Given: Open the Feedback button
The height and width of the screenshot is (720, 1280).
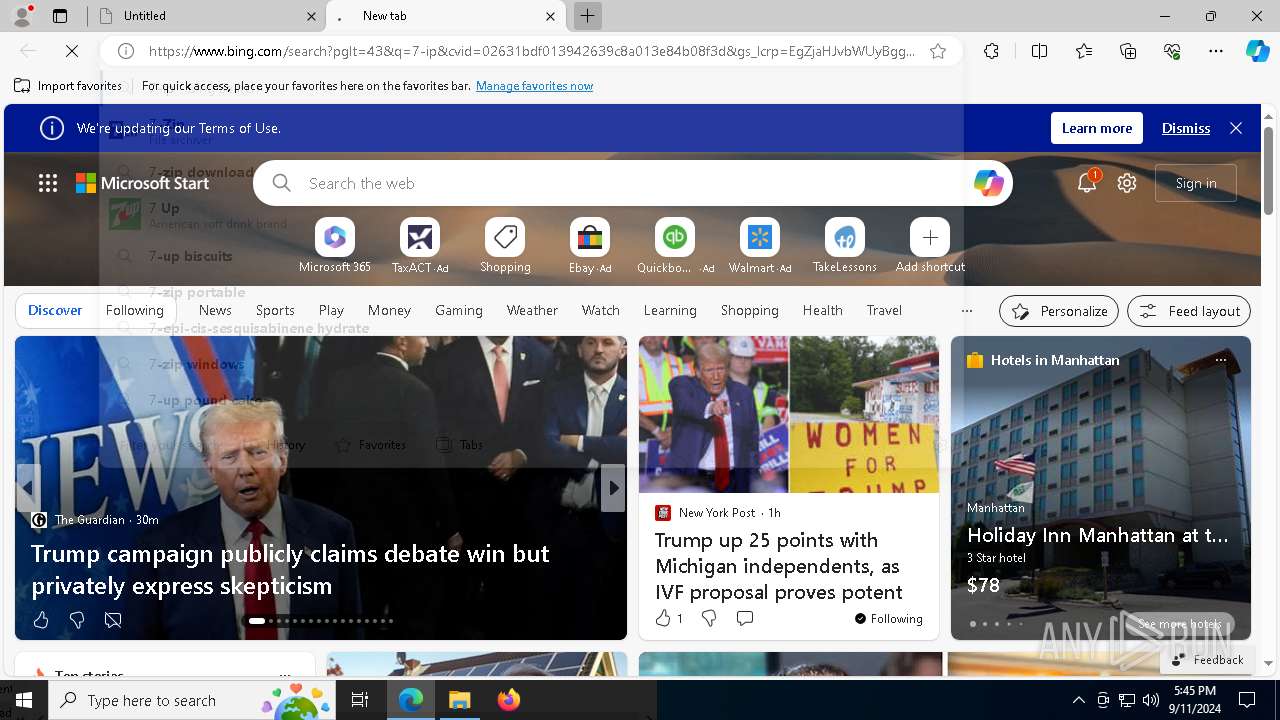Looking at the screenshot, I should [x=1207, y=660].
